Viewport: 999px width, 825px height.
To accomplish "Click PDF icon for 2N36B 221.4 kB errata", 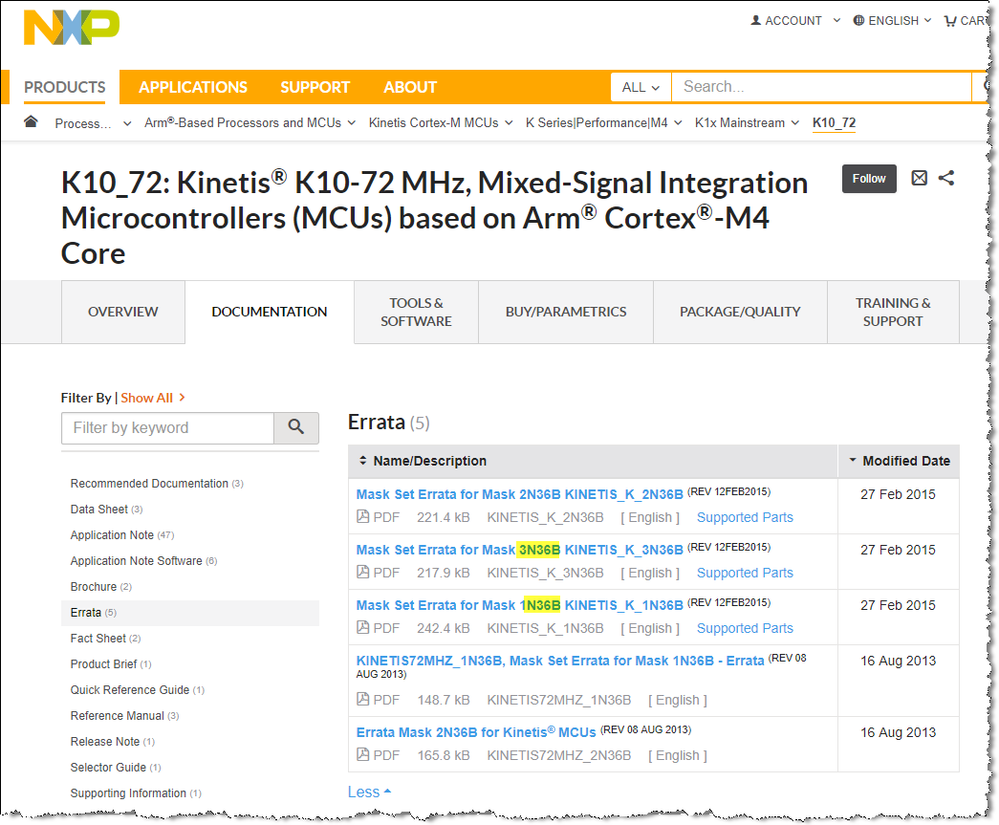I will (x=363, y=517).
